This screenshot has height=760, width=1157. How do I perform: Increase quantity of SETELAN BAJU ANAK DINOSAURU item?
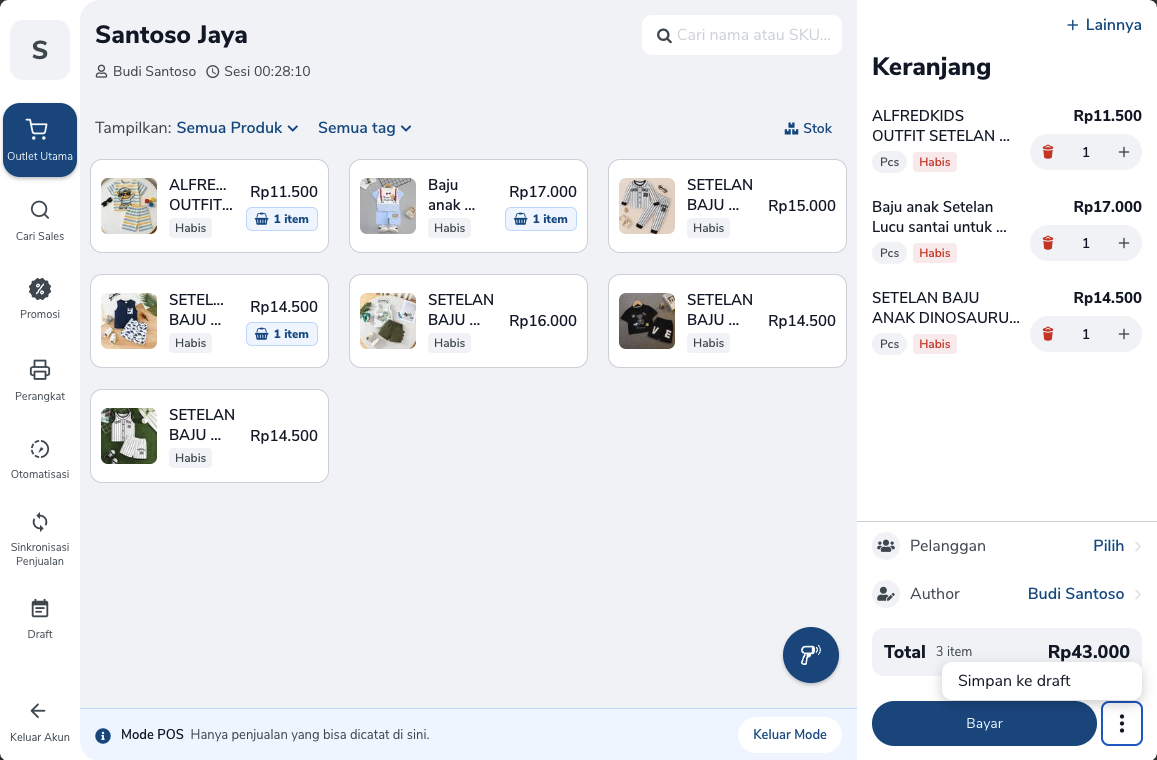1124,334
